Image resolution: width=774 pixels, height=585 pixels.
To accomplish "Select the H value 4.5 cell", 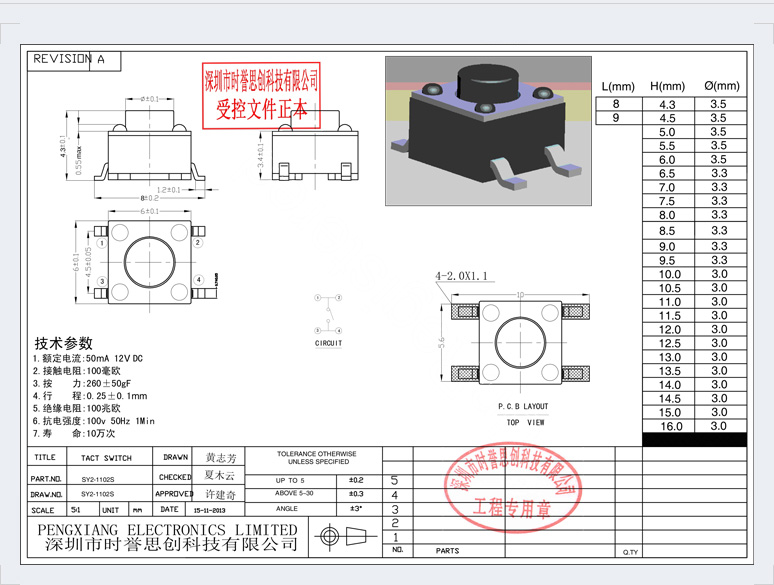I will (x=668, y=118).
